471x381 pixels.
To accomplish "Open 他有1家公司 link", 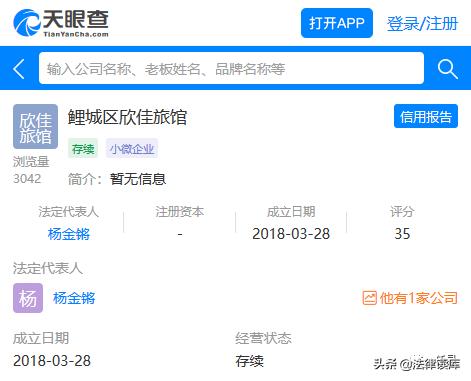I will click(x=418, y=297).
